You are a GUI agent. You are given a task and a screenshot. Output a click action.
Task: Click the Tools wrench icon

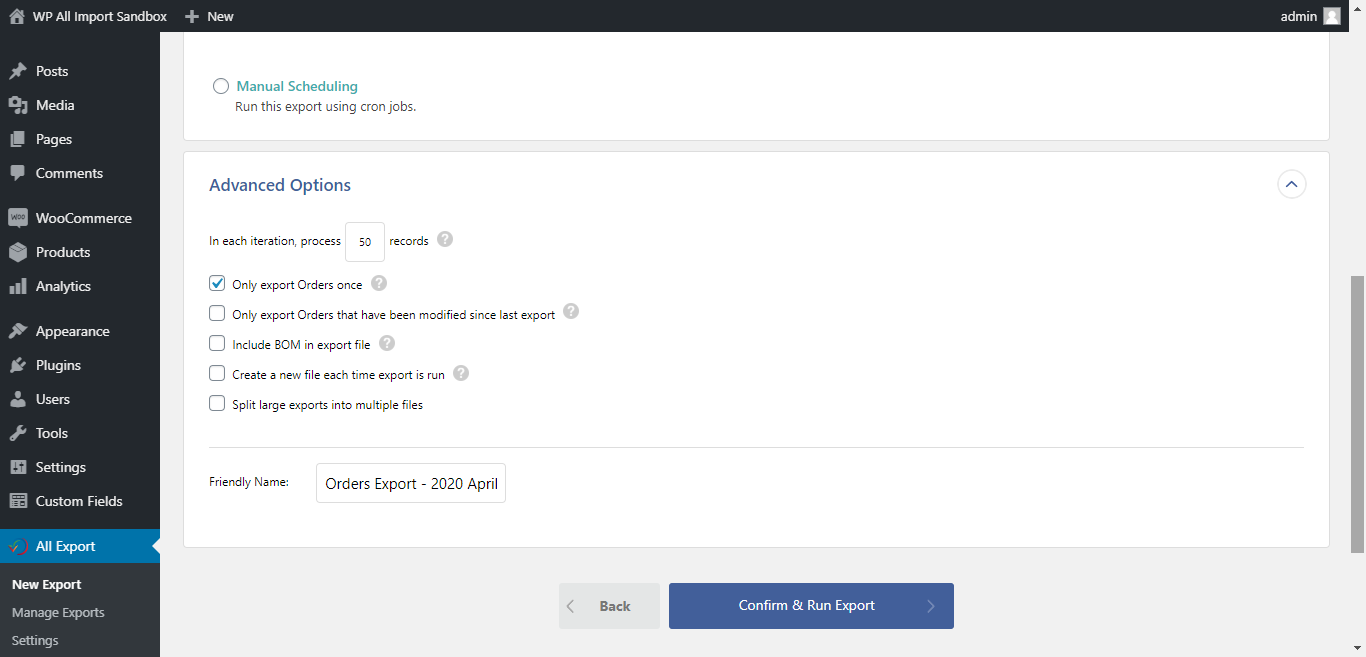(18, 433)
